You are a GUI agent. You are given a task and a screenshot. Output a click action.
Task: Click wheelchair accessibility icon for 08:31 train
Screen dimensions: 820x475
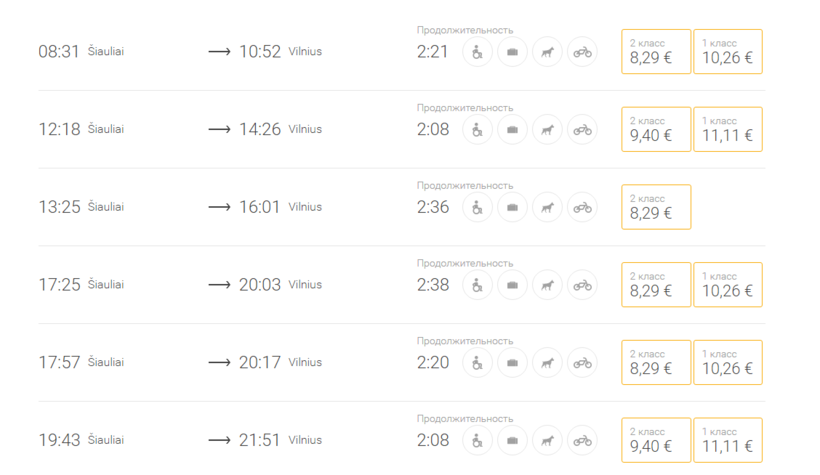click(477, 52)
